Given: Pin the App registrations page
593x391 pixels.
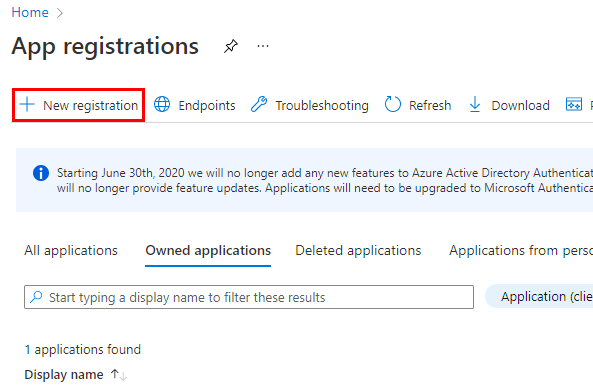Looking at the screenshot, I should pos(230,46).
